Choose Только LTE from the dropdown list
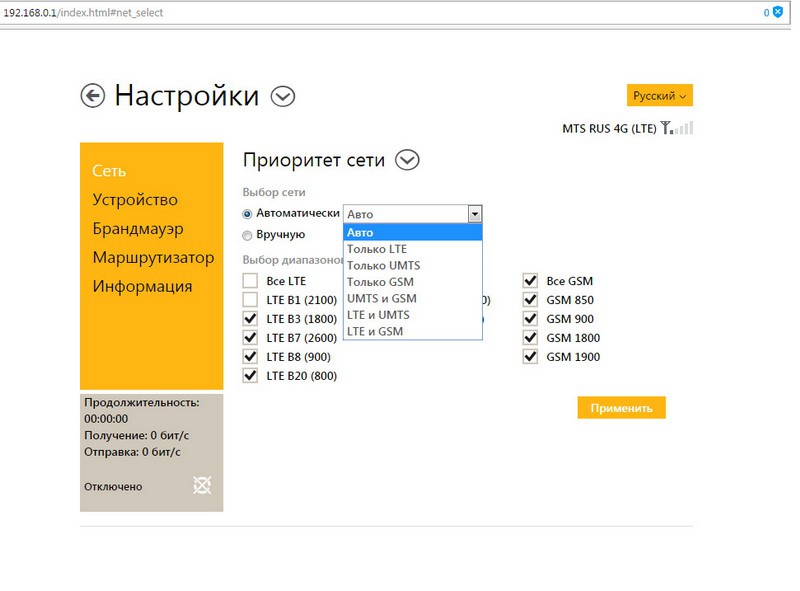Viewport: 800px width, 591px height. 377,249
